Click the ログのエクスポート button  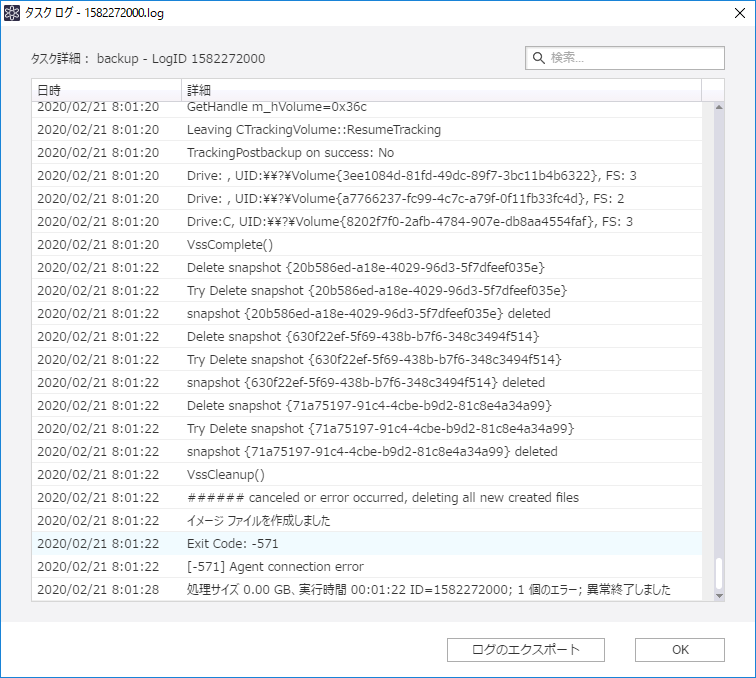point(526,650)
